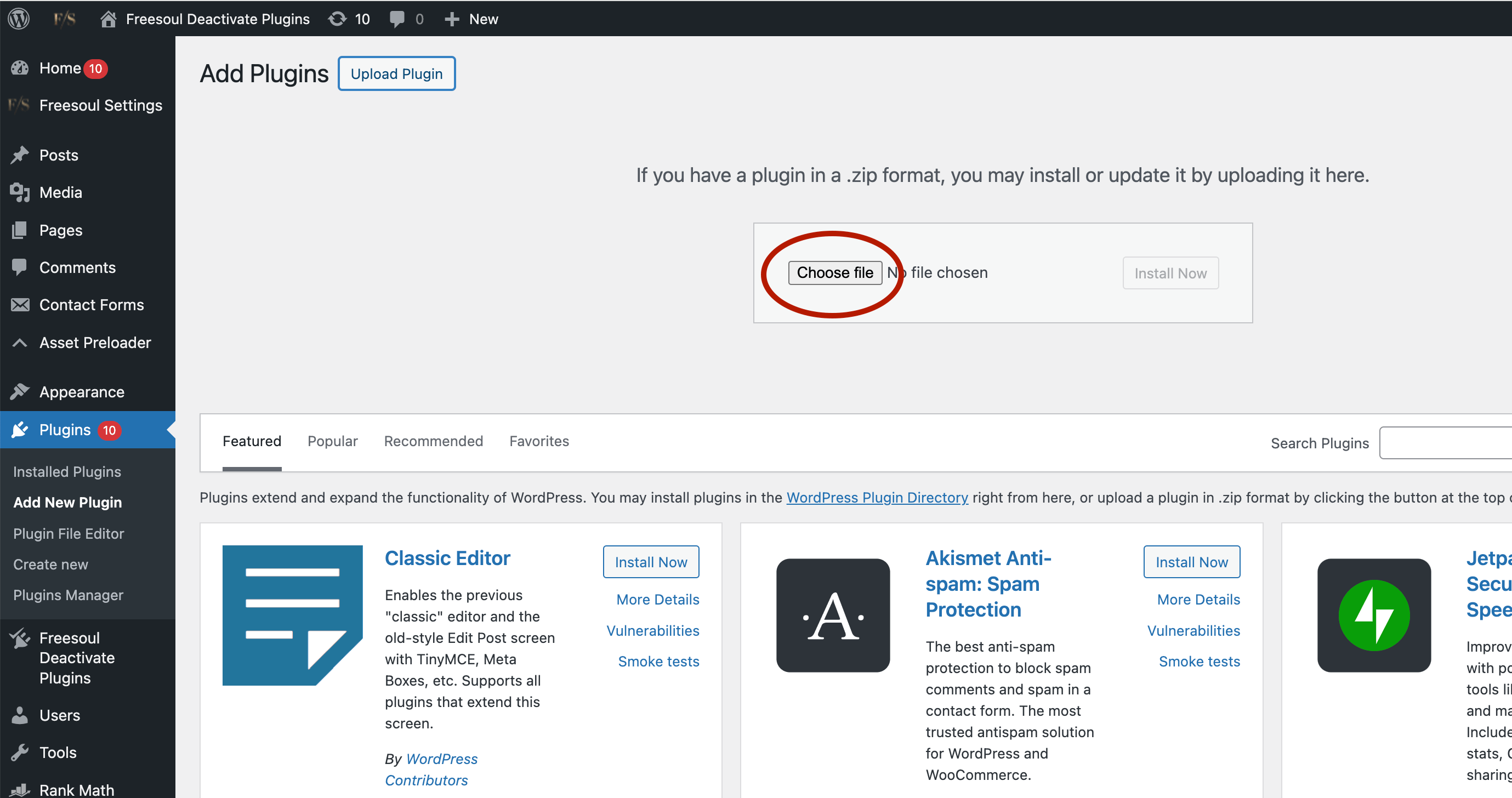1512x798 pixels.
Task: Click Install Now in the upload box
Action: [x=1170, y=273]
